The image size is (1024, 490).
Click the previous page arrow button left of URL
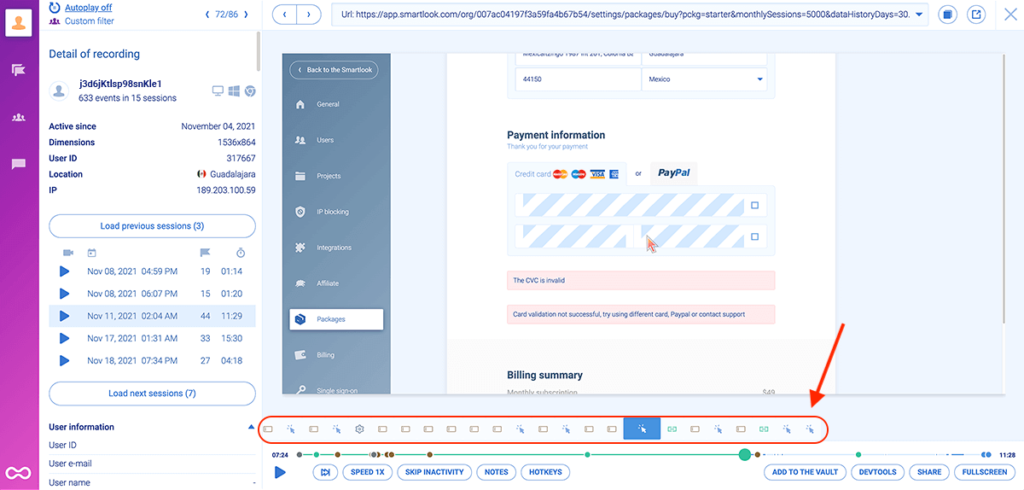point(285,14)
